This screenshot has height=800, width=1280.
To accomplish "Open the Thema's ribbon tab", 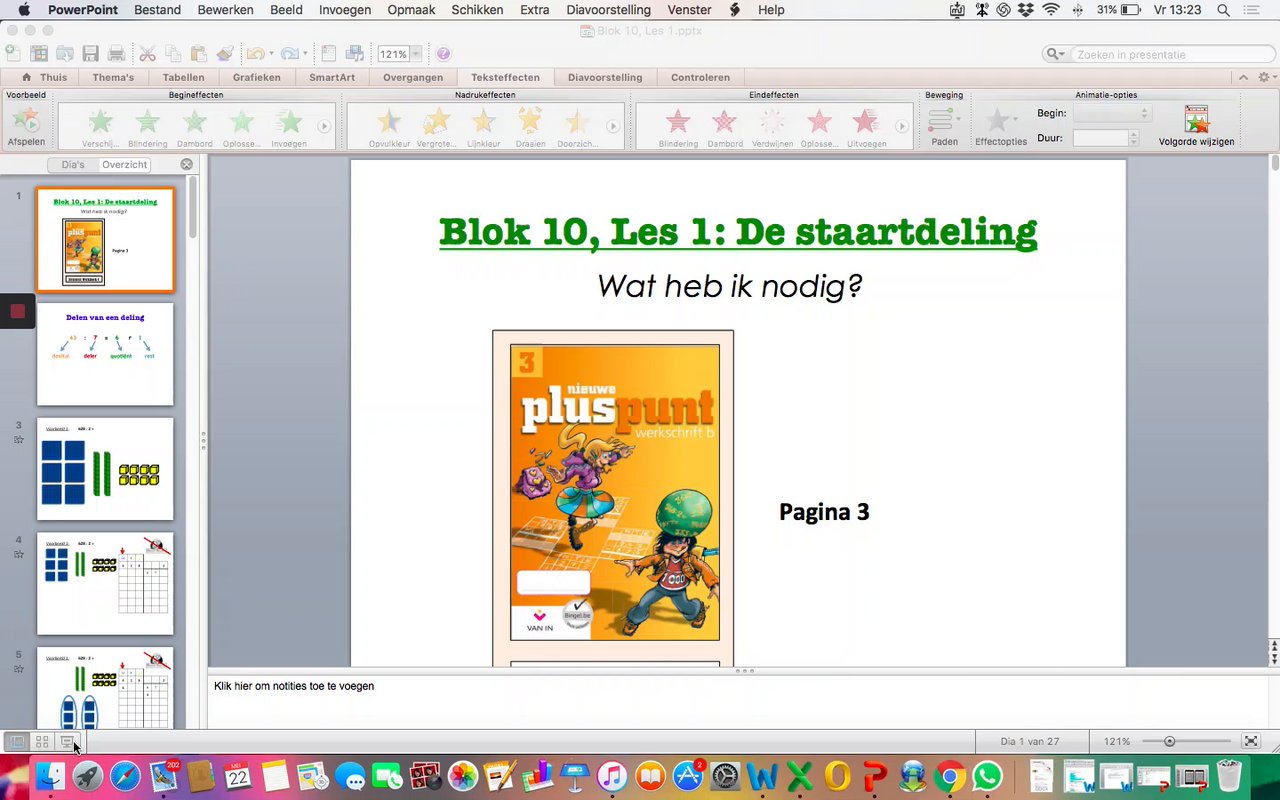I will pyautogui.click(x=113, y=77).
